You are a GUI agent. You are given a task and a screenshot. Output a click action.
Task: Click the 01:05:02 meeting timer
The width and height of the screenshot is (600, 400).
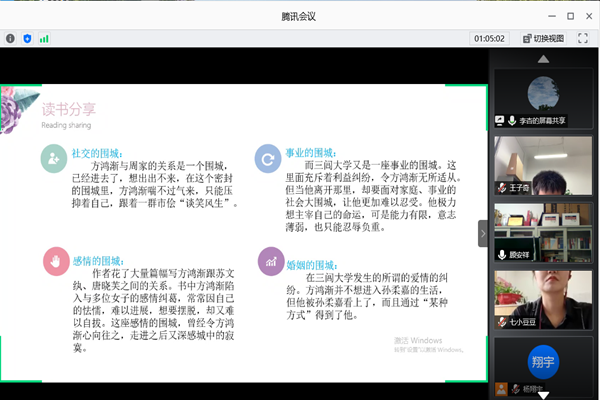[490, 38]
